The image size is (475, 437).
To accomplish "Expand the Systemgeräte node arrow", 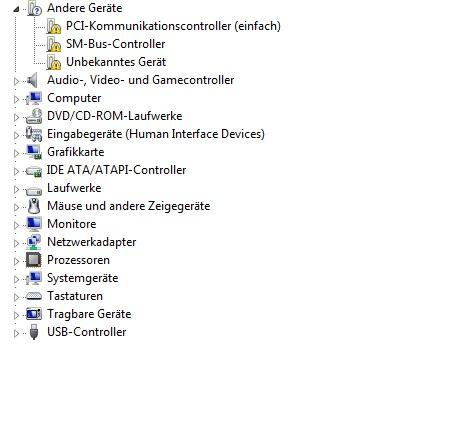I will pos(16,279).
